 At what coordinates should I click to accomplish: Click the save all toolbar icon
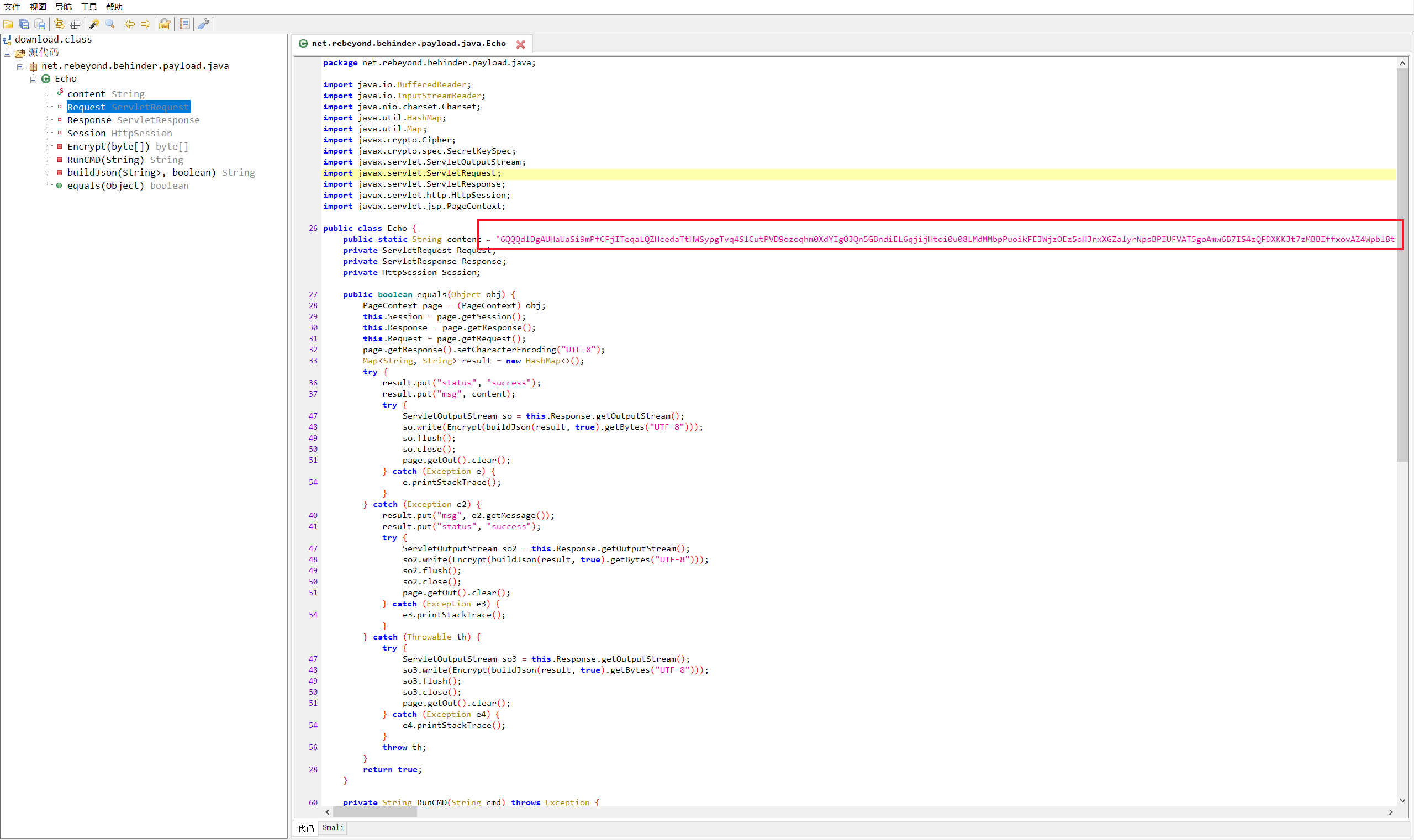[24, 24]
